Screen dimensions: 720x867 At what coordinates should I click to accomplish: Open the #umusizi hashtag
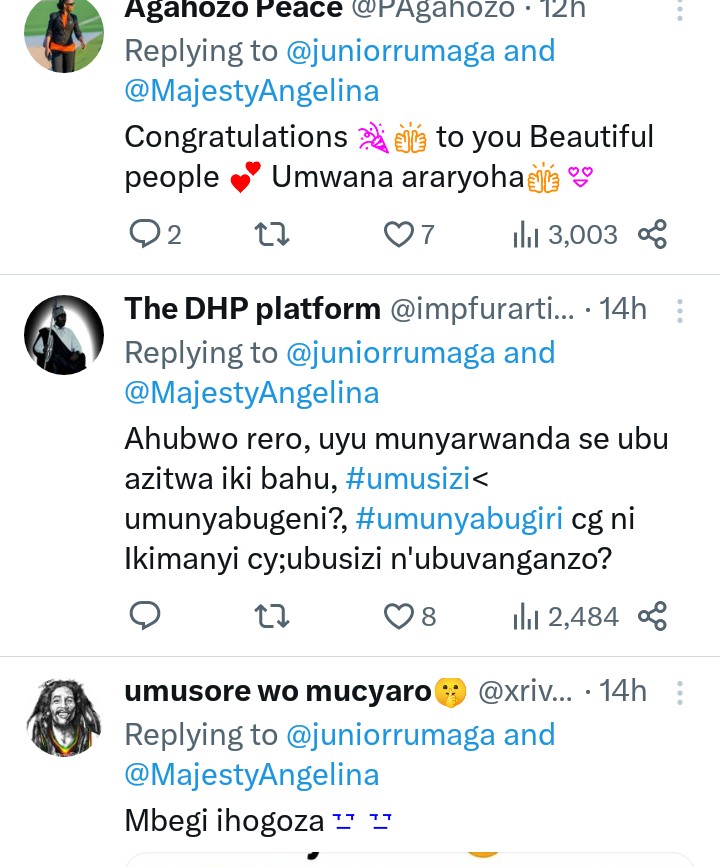[407, 480]
